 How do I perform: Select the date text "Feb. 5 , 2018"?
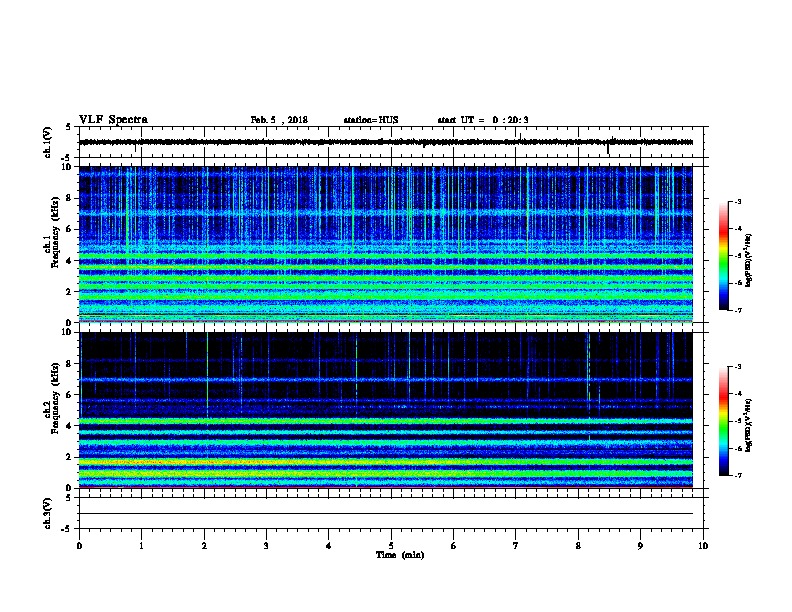279,120
